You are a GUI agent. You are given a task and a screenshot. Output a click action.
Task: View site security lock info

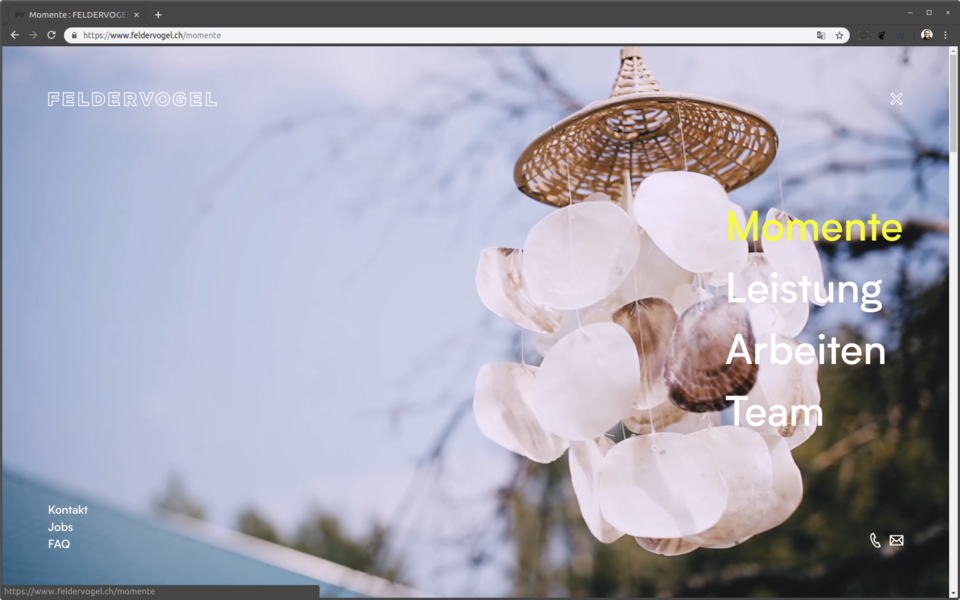pos(74,36)
